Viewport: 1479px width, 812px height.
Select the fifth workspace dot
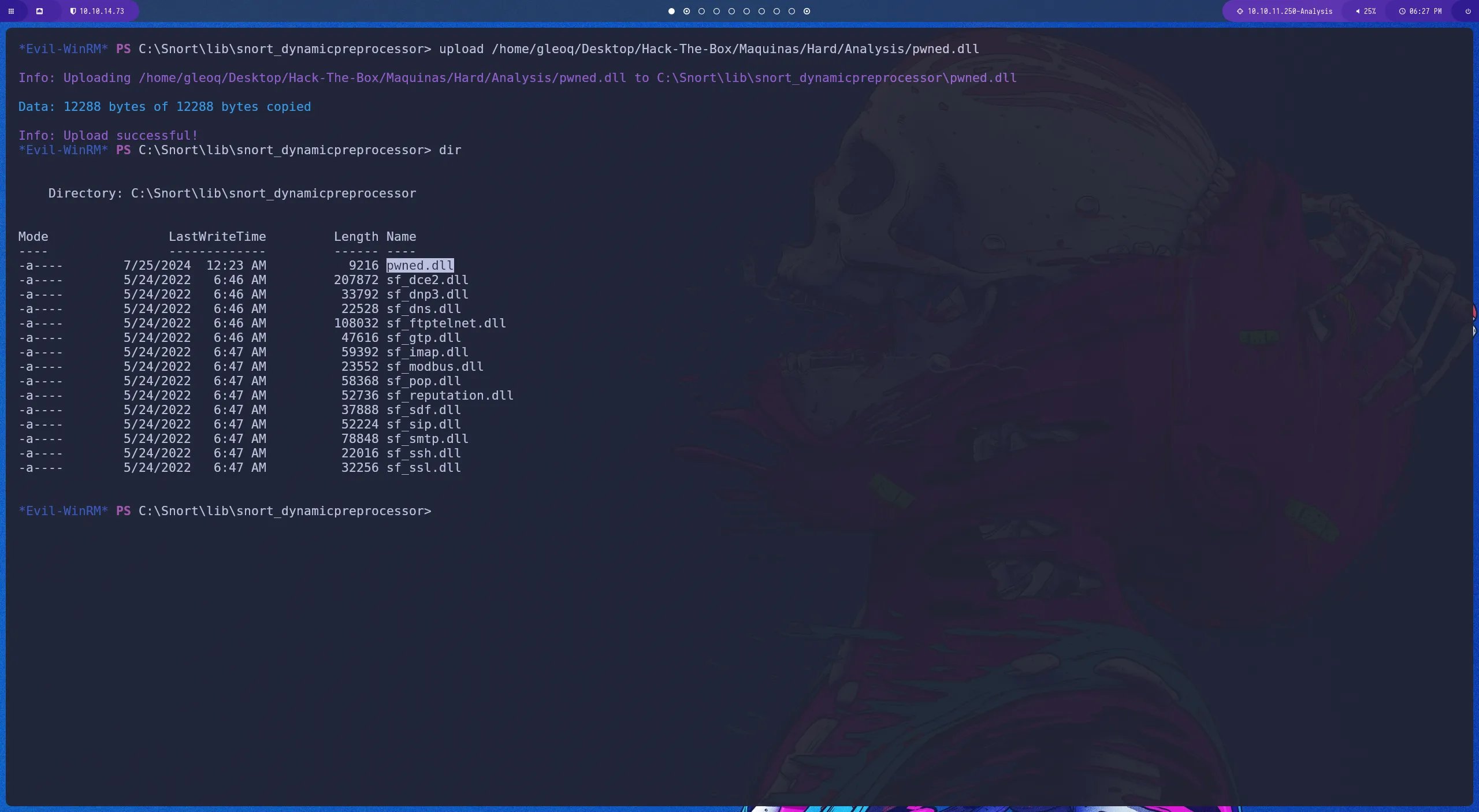(x=732, y=11)
